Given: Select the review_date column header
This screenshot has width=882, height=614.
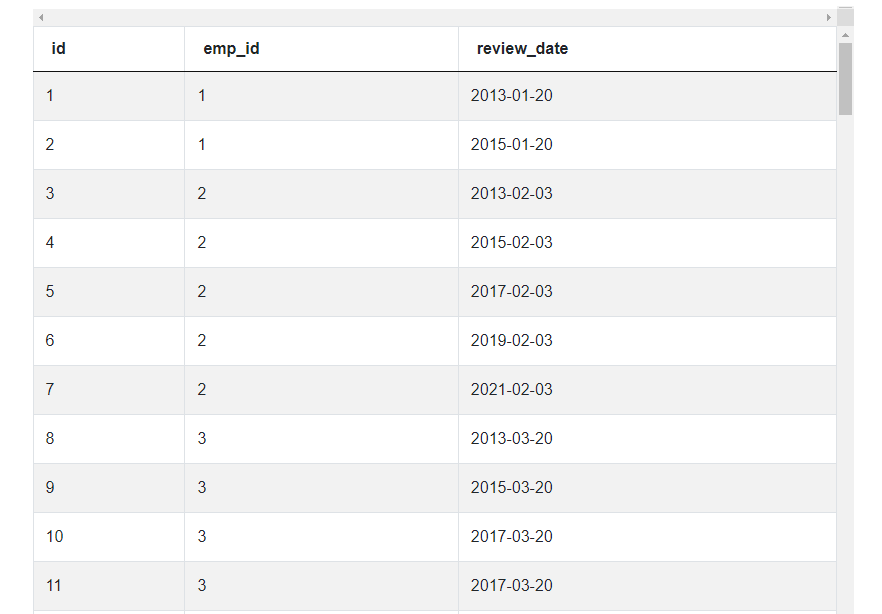Looking at the screenshot, I should pyautogui.click(x=647, y=49).
